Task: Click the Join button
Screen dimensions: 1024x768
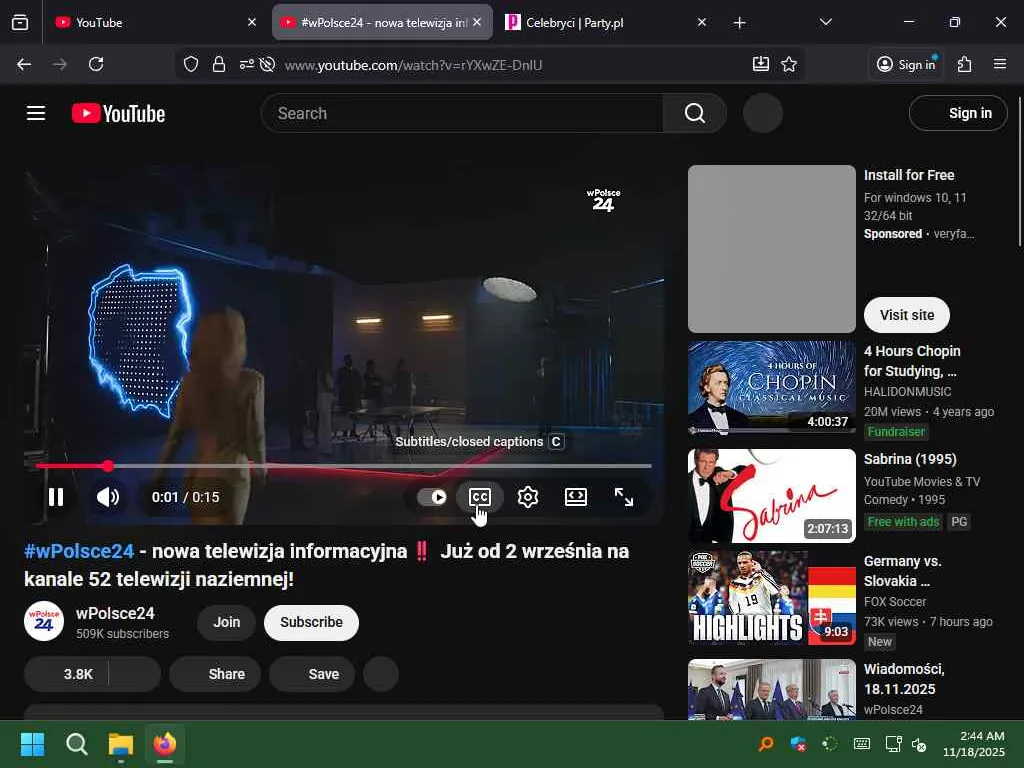Action: click(227, 622)
